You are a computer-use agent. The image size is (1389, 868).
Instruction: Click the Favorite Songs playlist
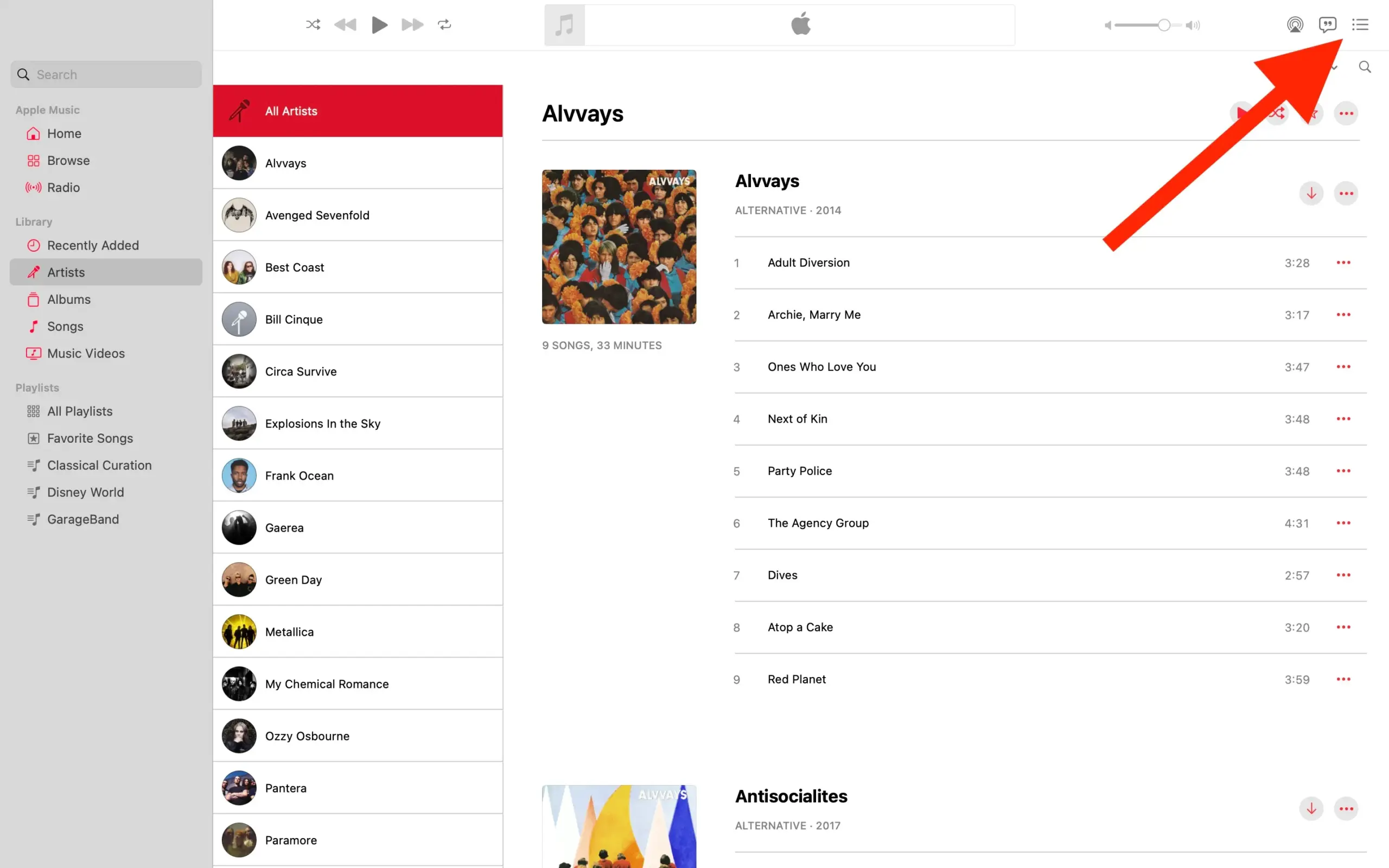point(90,437)
